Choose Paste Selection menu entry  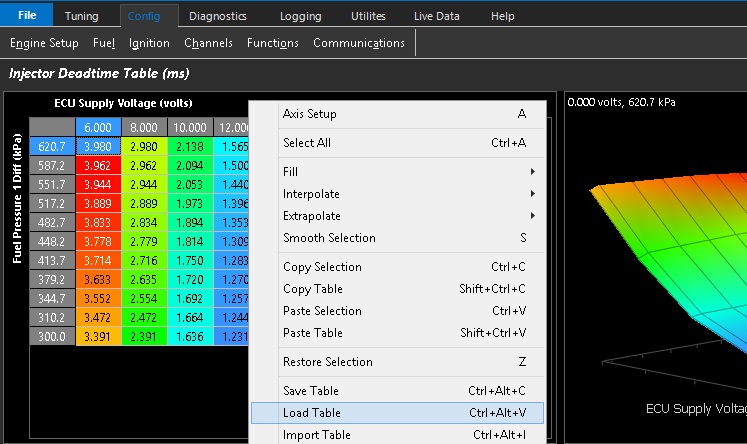[x=397, y=311]
